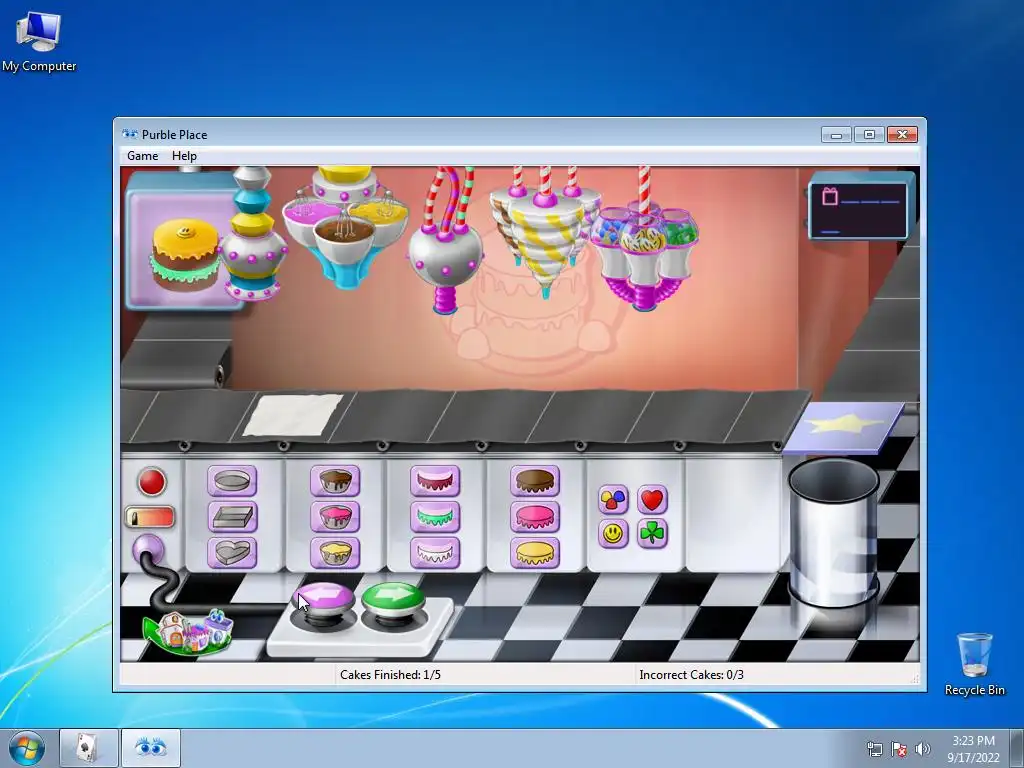Click the metal trash can
Screen dimensions: 1024x768
coord(833,532)
